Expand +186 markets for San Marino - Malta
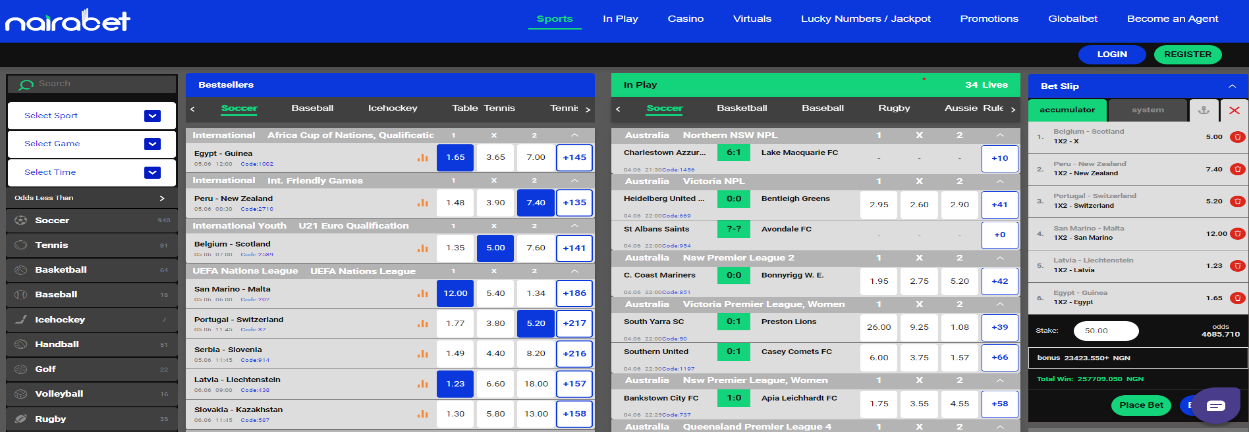The image size is (1249, 432). 574,294
